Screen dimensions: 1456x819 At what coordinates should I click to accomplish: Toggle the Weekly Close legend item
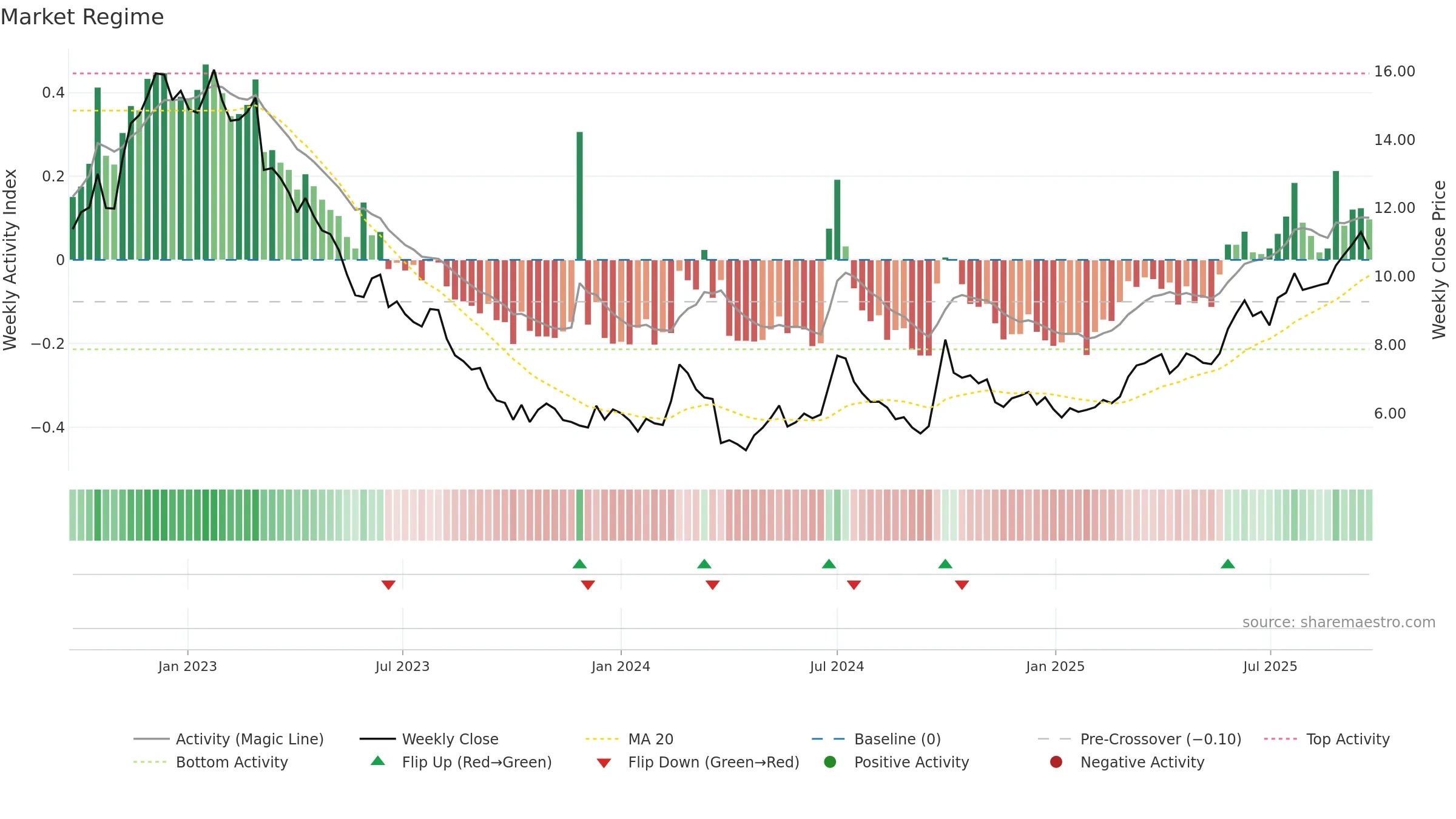tap(429, 739)
